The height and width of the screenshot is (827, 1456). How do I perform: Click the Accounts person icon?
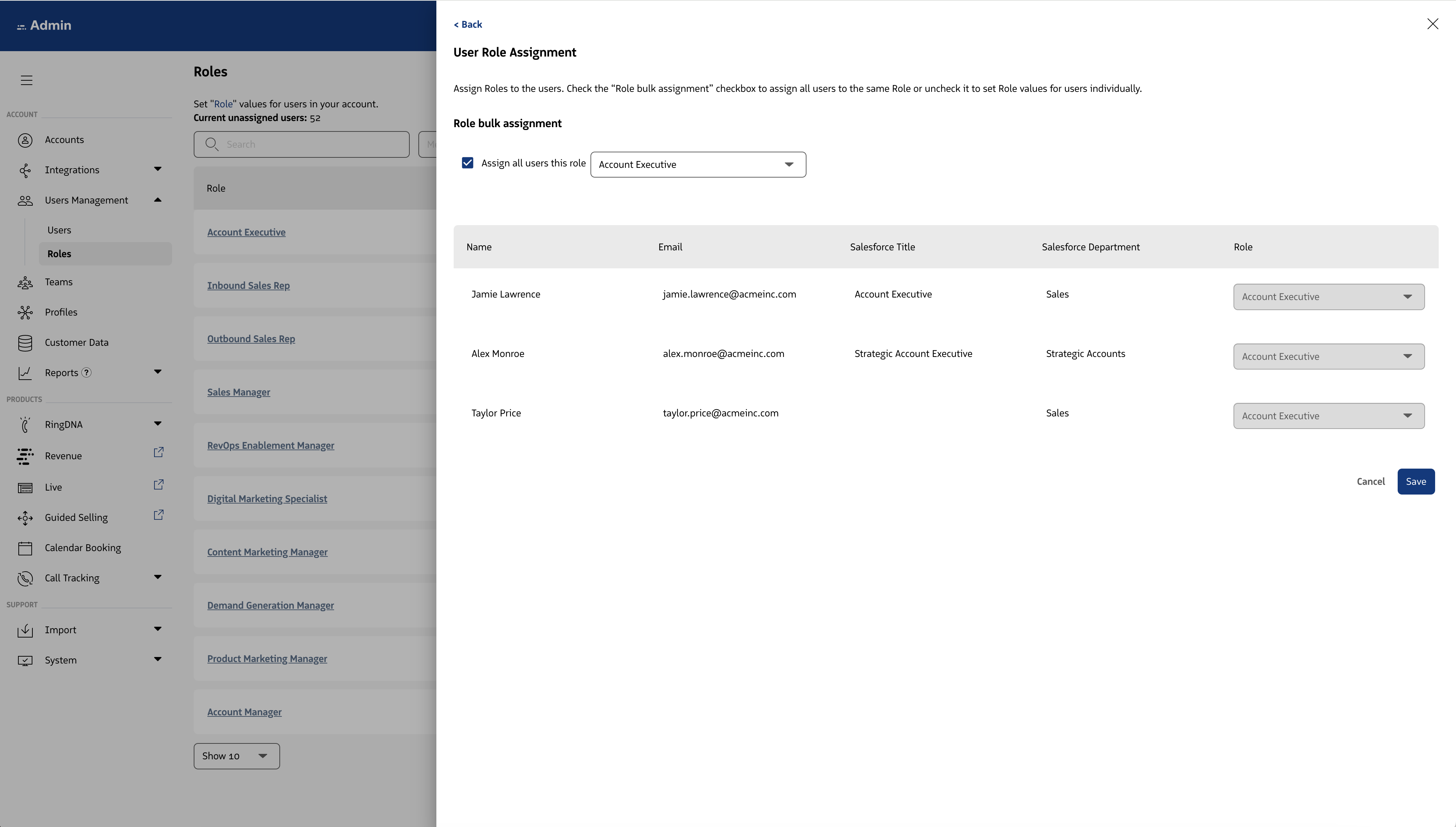tap(25, 140)
